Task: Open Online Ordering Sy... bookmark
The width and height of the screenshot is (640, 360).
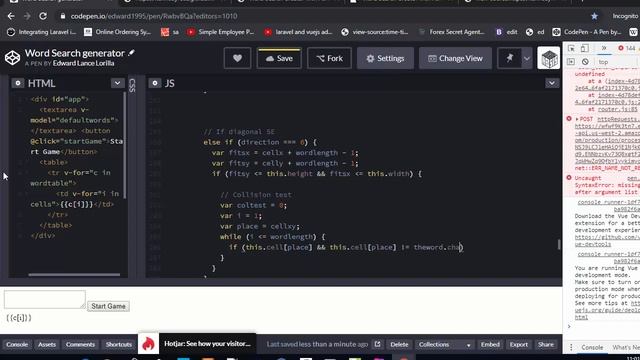Action: point(118,32)
